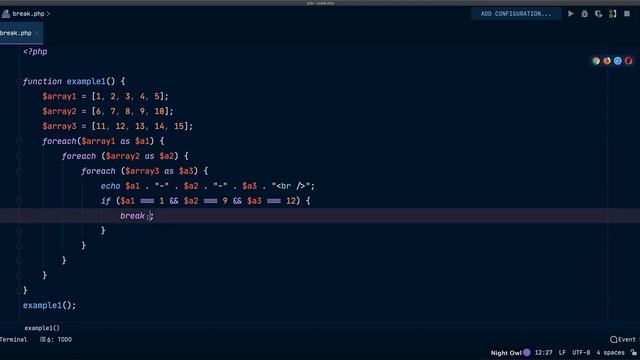This screenshot has width=640, height=360.
Task: Close the break.php tab
Action: click(37, 33)
